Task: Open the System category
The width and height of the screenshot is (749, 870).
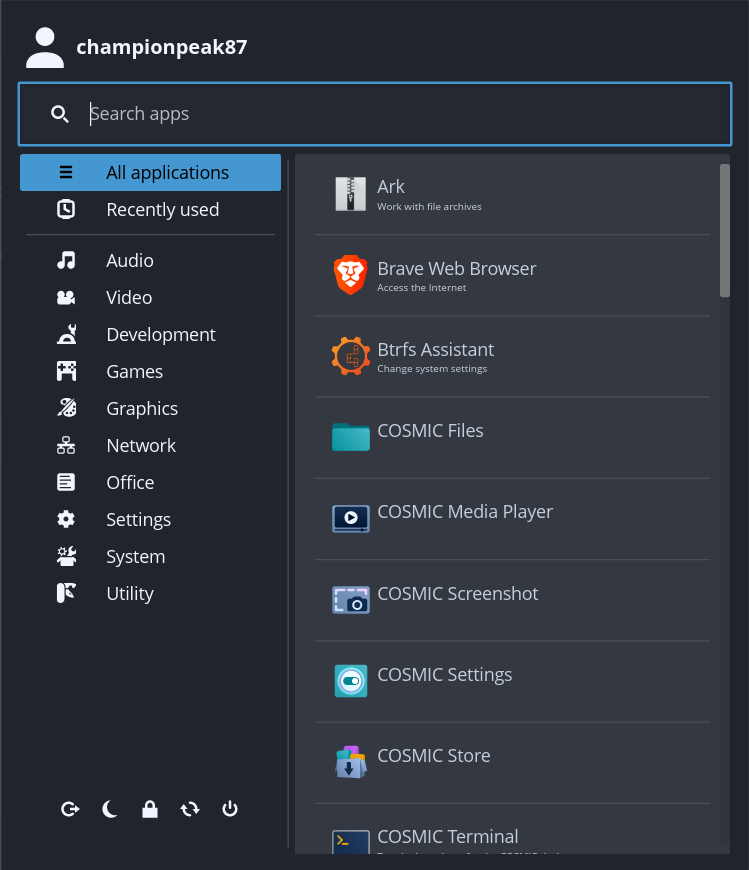Action: [150, 557]
